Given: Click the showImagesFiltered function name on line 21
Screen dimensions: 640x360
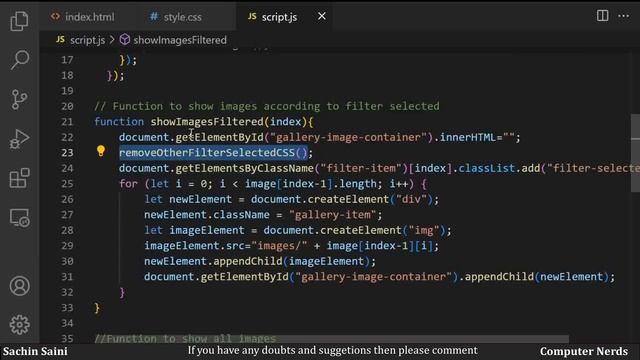Looking at the screenshot, I should [x=207, y=122].
